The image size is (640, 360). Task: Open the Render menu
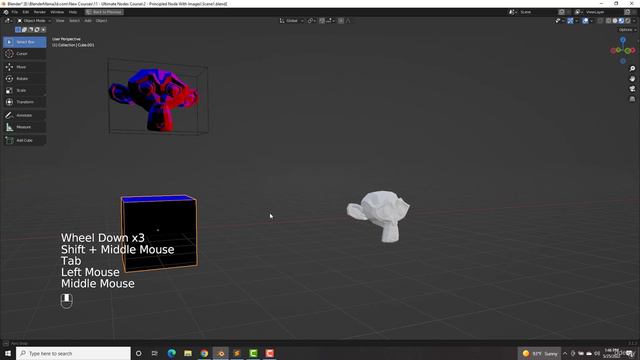(40, 12)
